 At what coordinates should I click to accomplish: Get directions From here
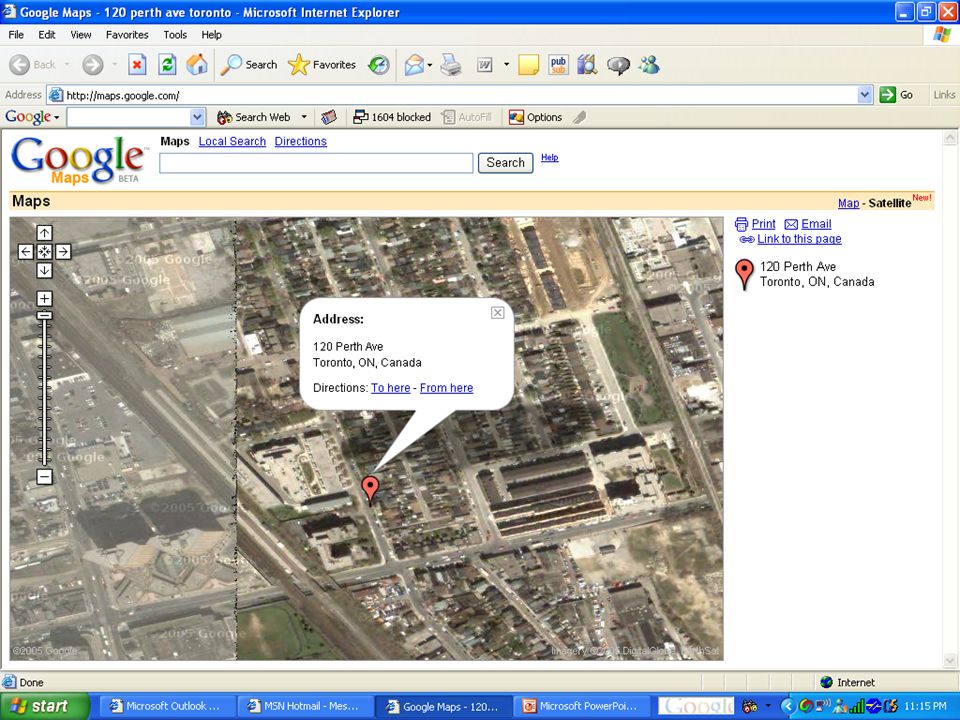click(x=446, y=388)
